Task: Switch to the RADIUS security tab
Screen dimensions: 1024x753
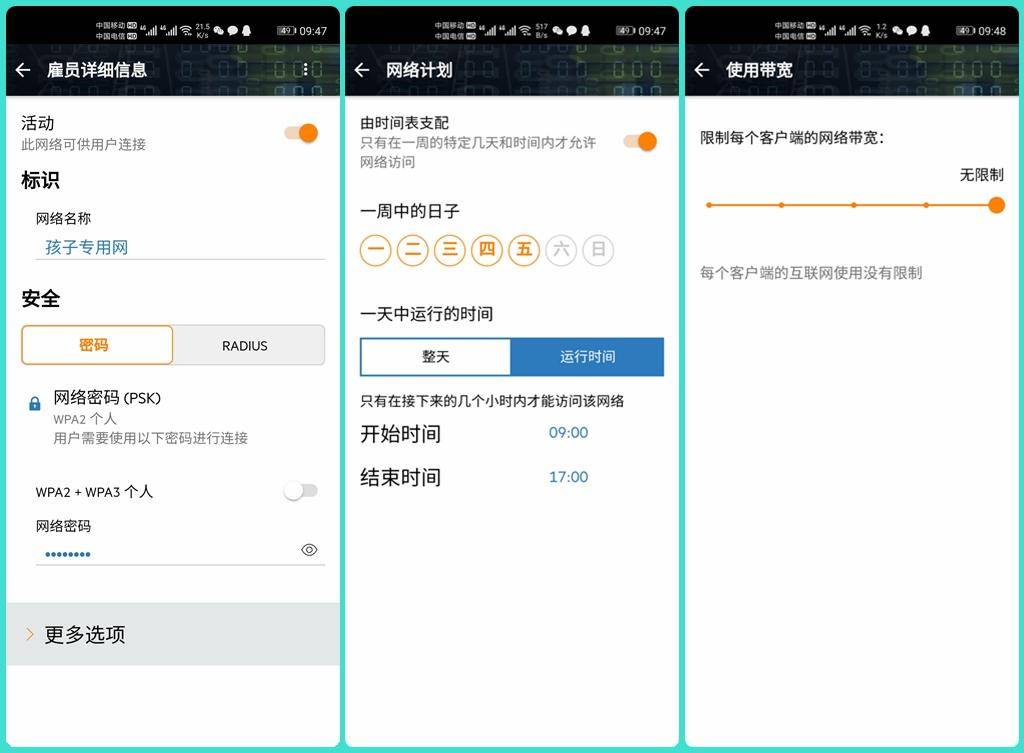Action: (x=245, y=345)
